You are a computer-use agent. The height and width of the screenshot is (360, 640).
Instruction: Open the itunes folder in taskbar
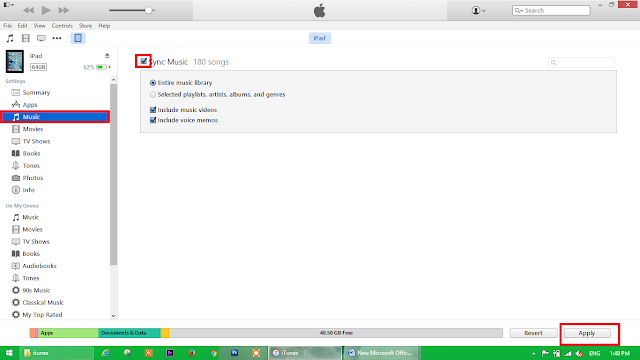(x=56, y=353)
